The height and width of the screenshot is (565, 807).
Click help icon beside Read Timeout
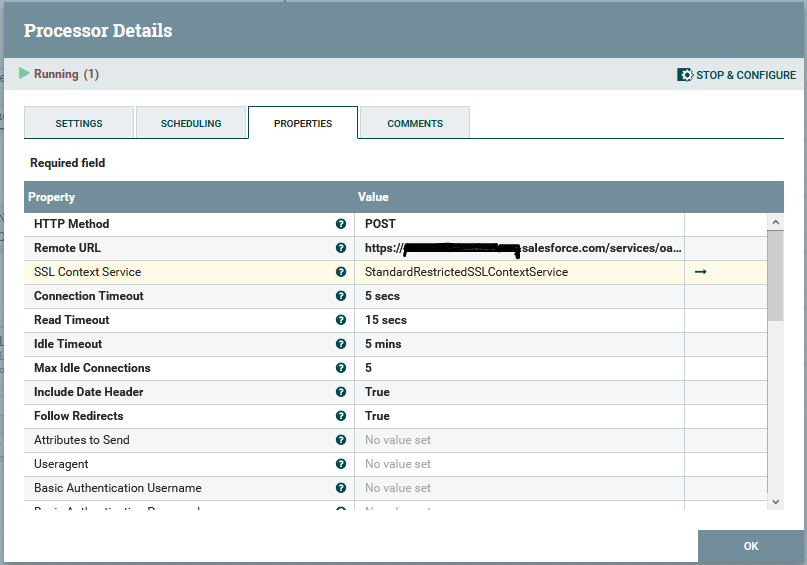click(341, 320)
